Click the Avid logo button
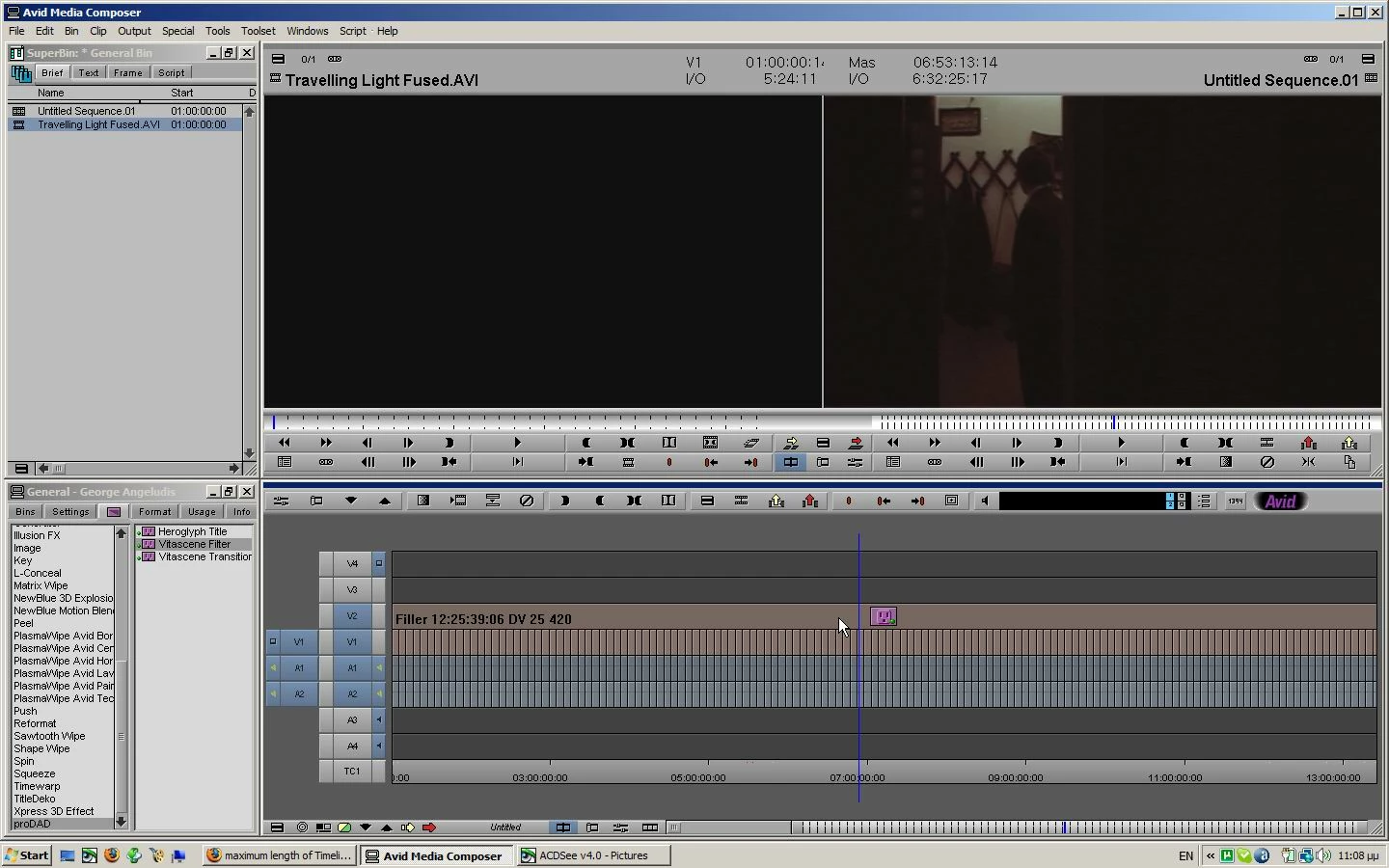Screen dimensions: 1389x868 click(1280, 501)
